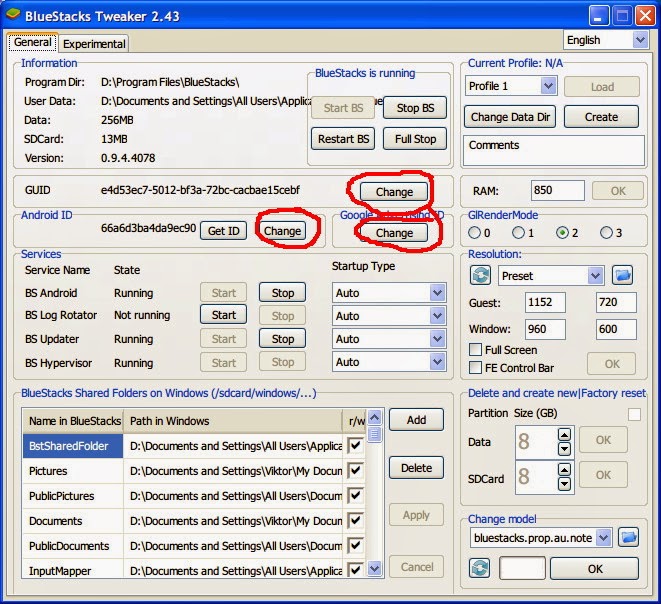Increase SDCard partition size stepper
661x604 pixels.
pos(564,469)
